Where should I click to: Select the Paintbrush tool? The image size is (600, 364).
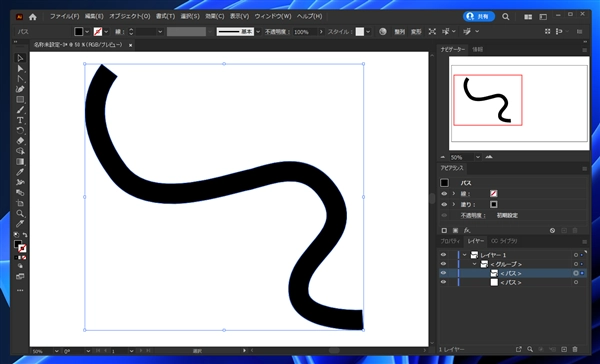pos(20,110)
